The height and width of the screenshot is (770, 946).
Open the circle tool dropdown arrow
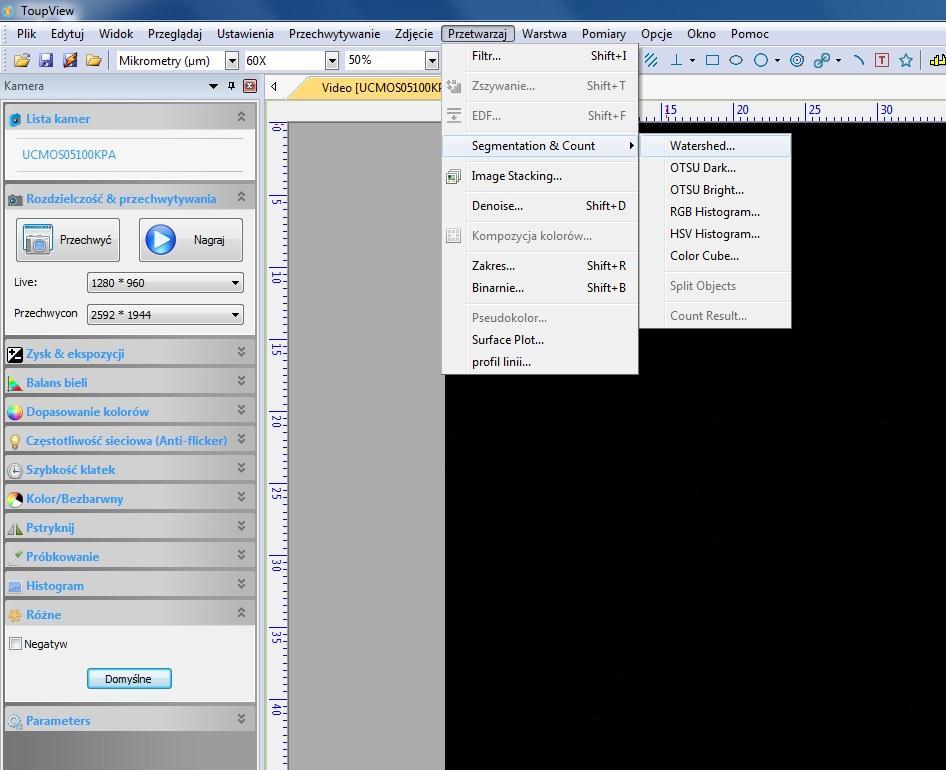(x=777, y=60)
